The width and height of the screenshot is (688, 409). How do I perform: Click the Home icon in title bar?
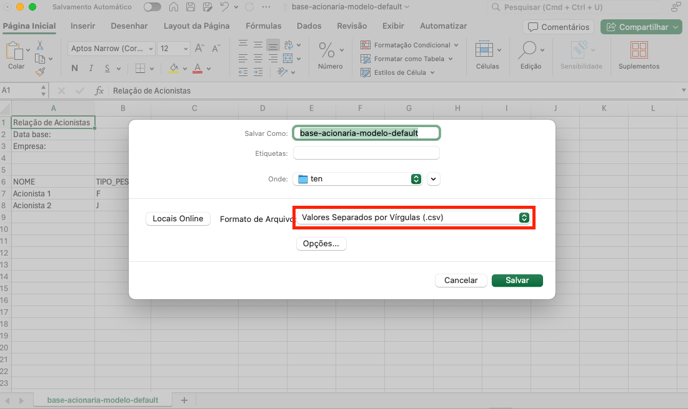pyautogui.click(x=174, y=7)
